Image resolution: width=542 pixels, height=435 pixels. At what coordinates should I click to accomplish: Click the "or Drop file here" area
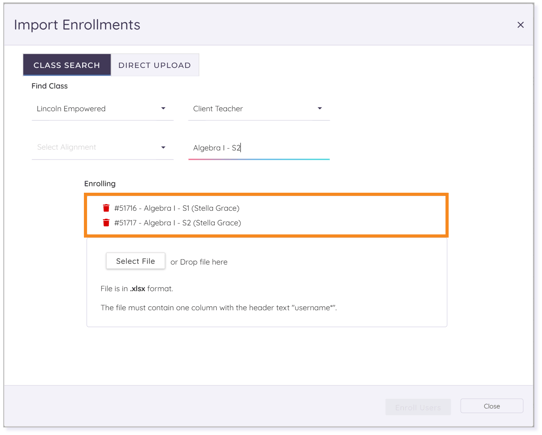pyautogui.click(x=199, y=262)
